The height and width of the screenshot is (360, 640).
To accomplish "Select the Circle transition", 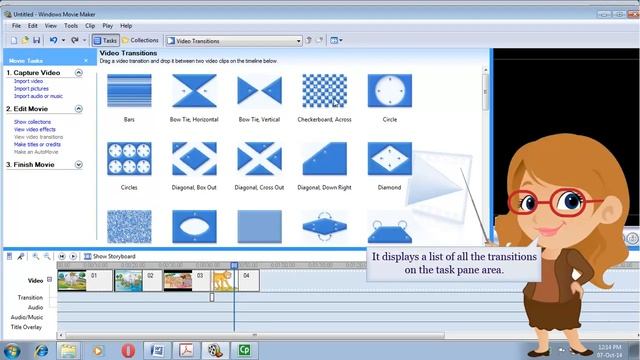I will click(x=390, y=91).
